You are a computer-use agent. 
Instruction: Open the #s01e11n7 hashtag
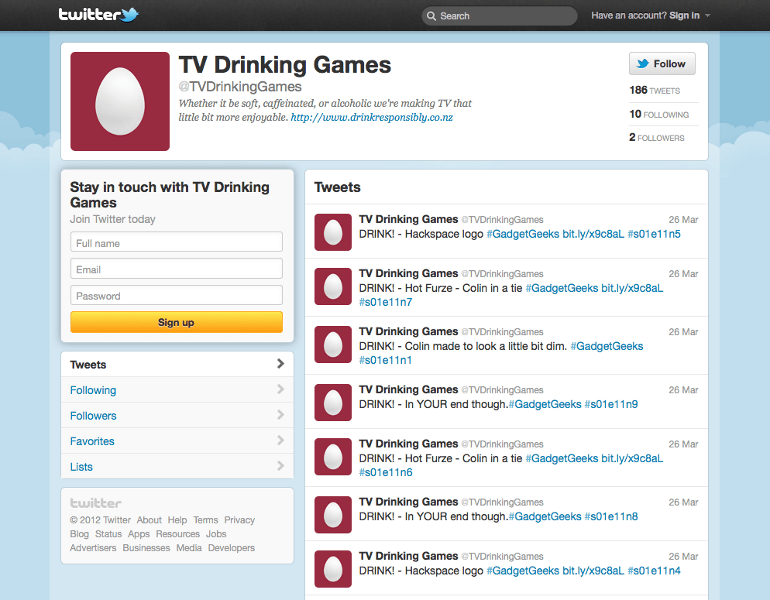click(x=385, y=302)
